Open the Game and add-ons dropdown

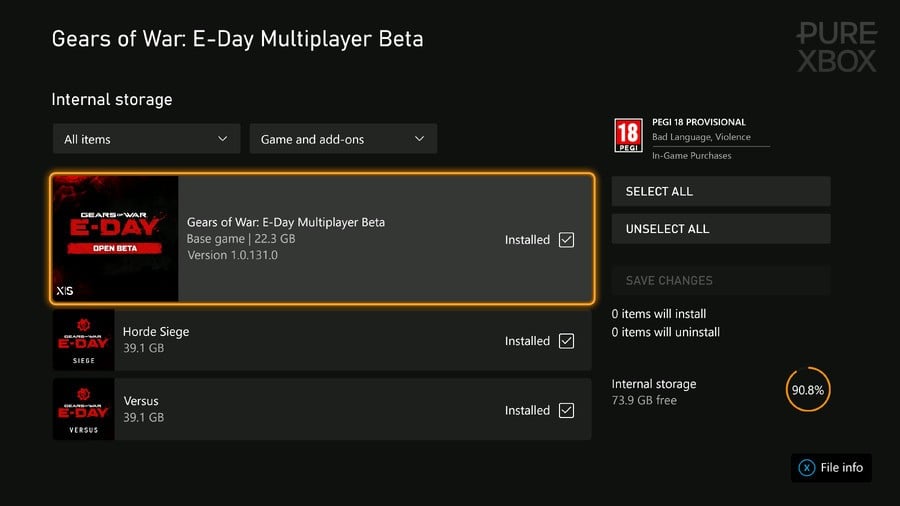[343, 139]
